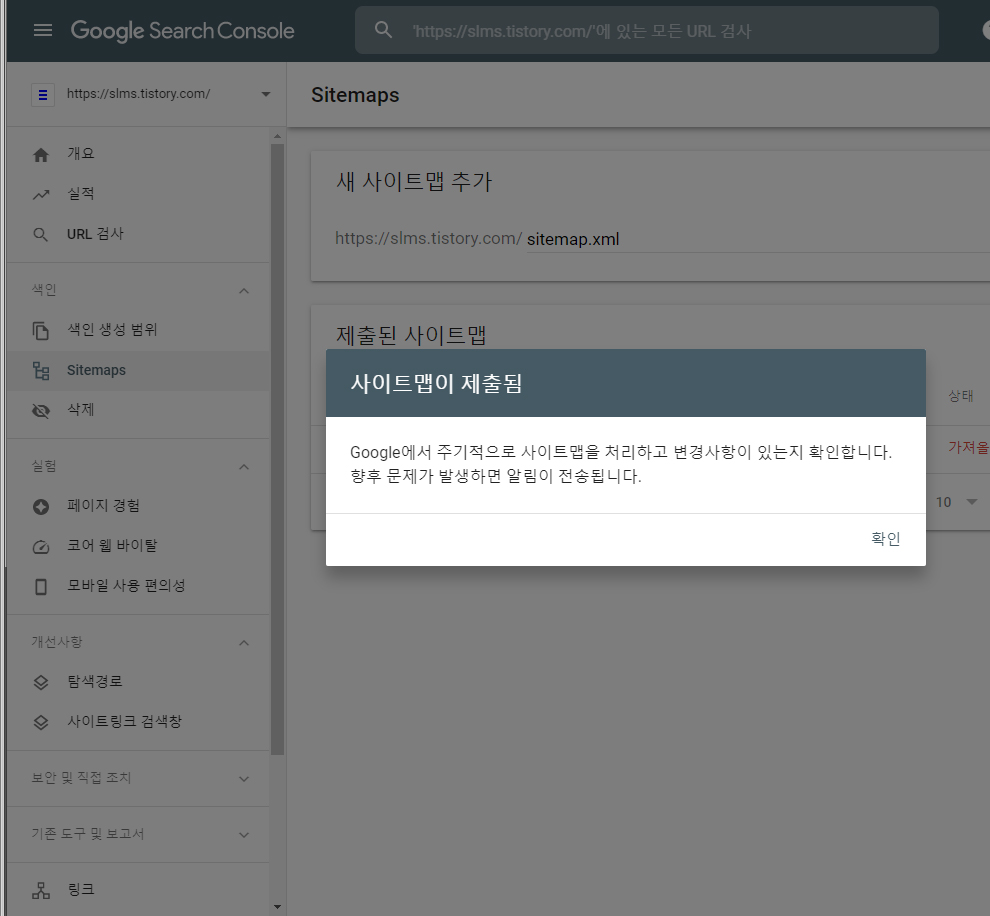Click the property icon next to slms.tistory.com
The image size is (990, 916).
pos(43,95)
